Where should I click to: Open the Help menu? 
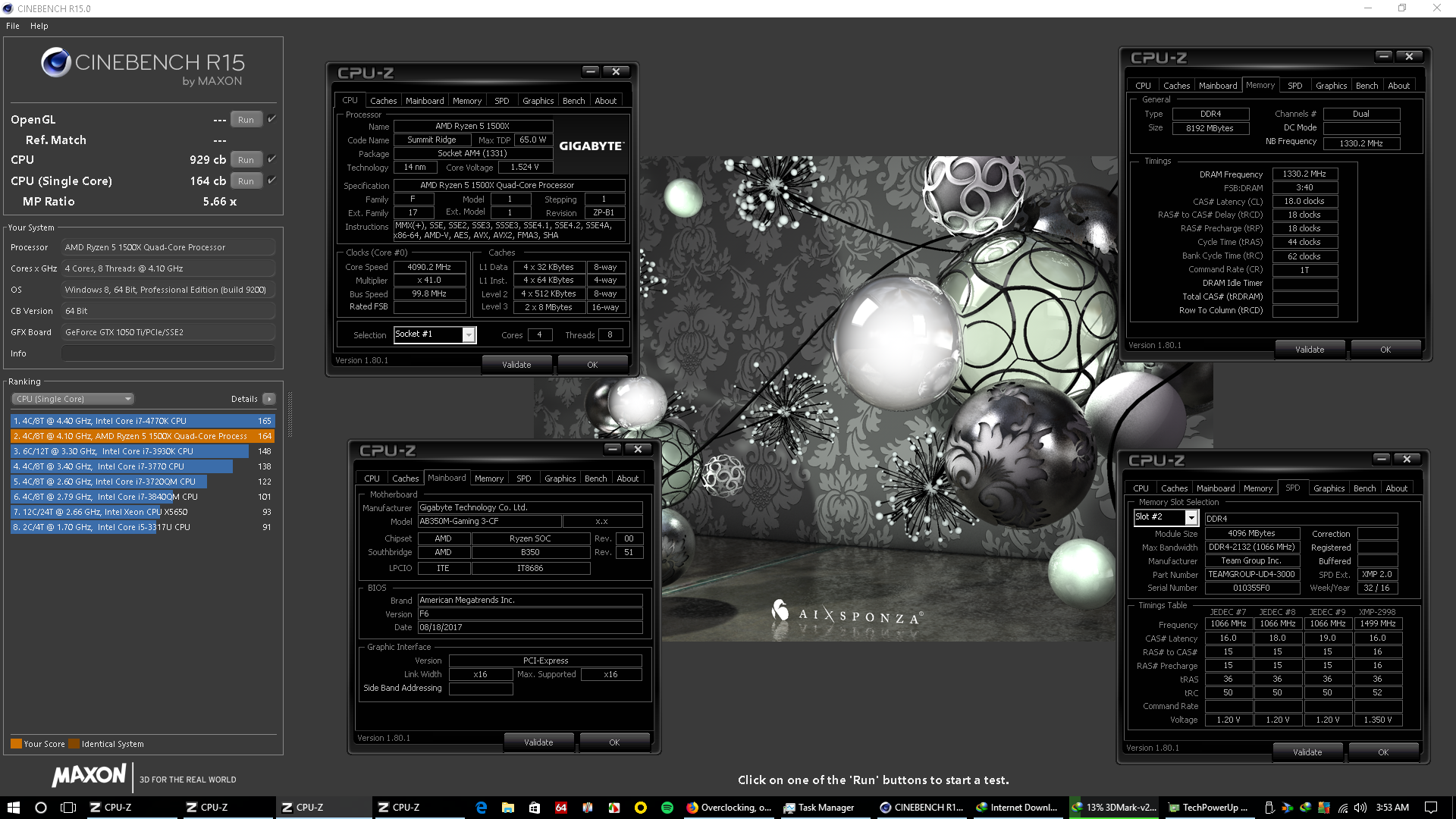click(39, 26)
